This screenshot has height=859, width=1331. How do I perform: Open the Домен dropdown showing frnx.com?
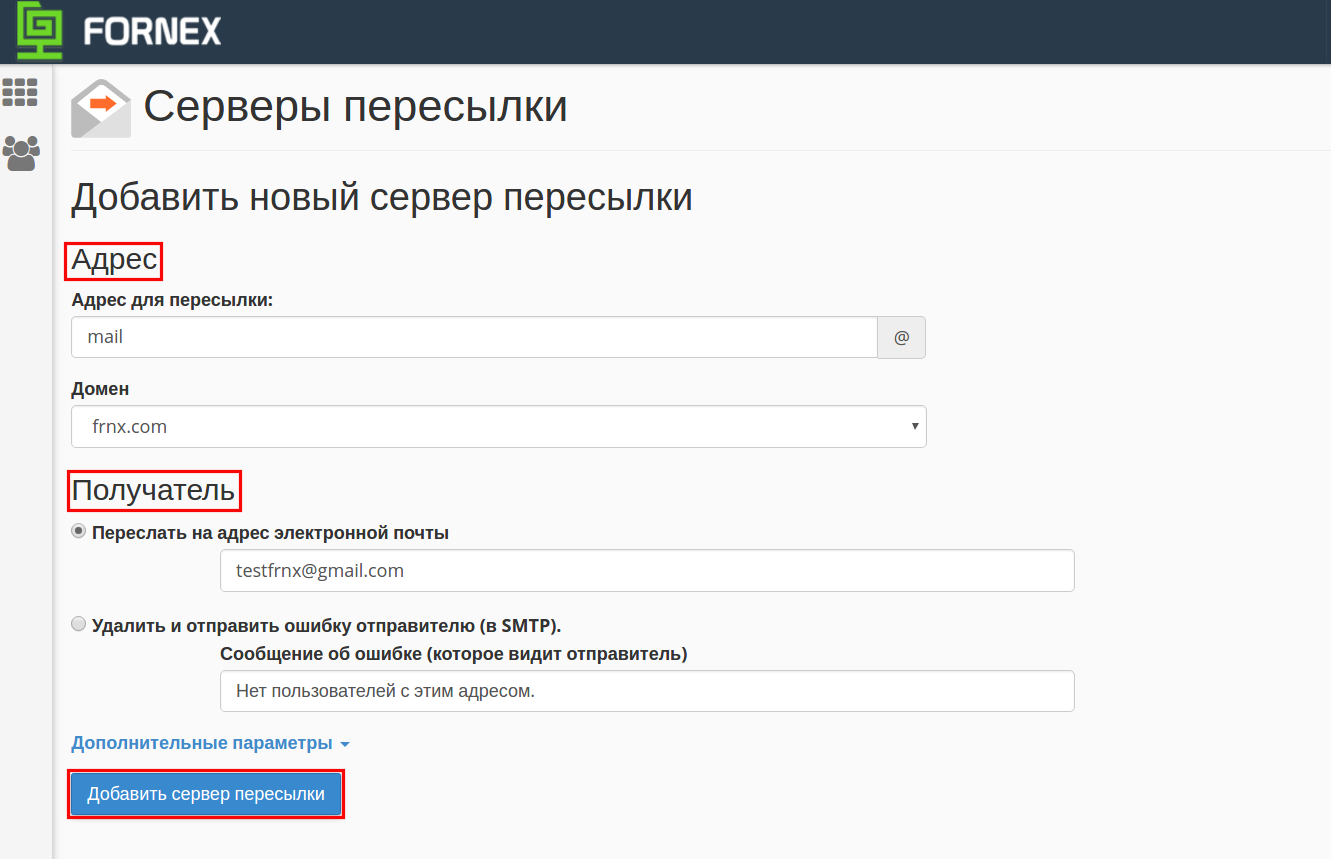click(499, 426)
